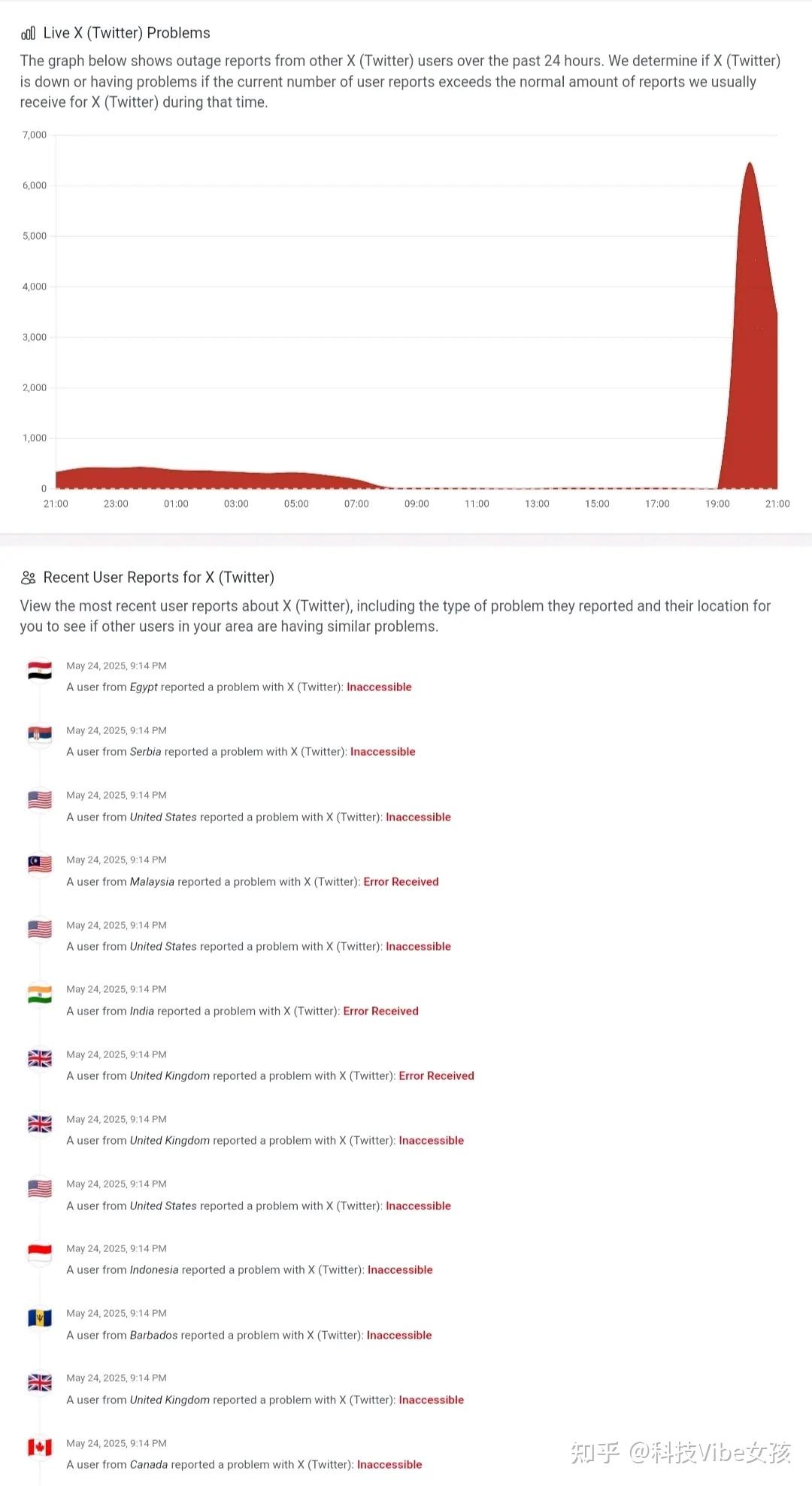This screenshot has width=812, height=1486.
Task: Select the Barbados flag icon
Action: pyautogui.click(x=40, y=1318)
